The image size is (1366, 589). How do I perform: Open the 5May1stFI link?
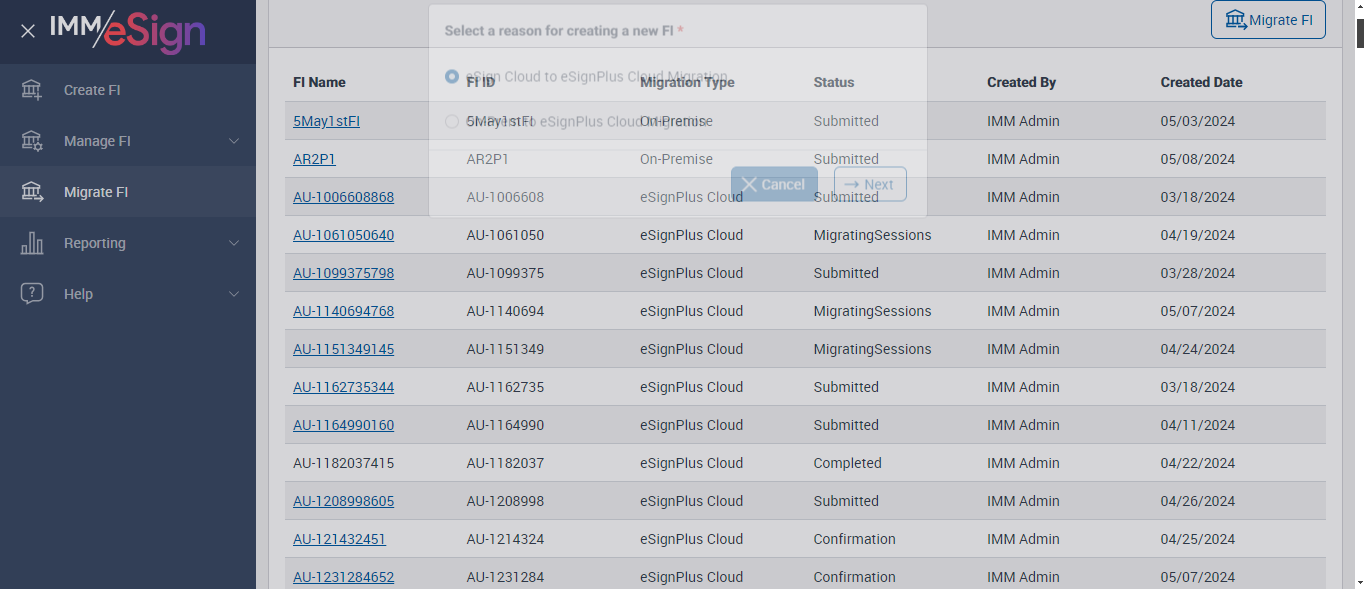(x=326, y=121)
